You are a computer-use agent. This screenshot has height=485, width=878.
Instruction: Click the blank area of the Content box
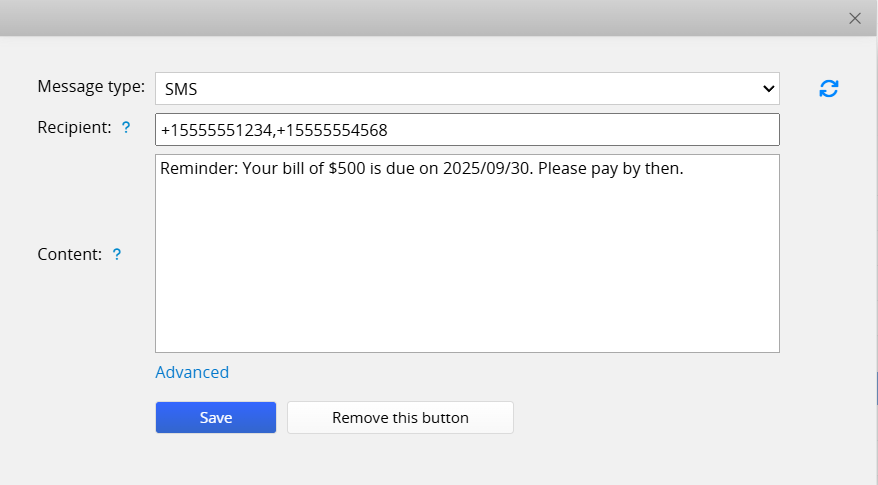(467, 270)
